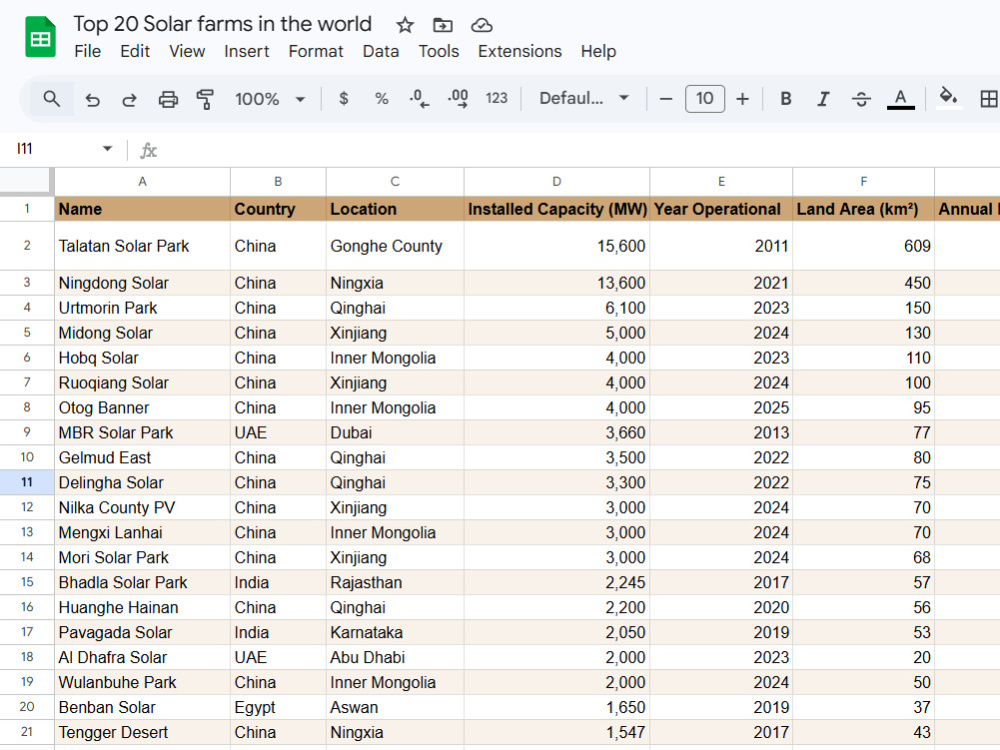Increase font size with plus button

(x=742, y=99)
